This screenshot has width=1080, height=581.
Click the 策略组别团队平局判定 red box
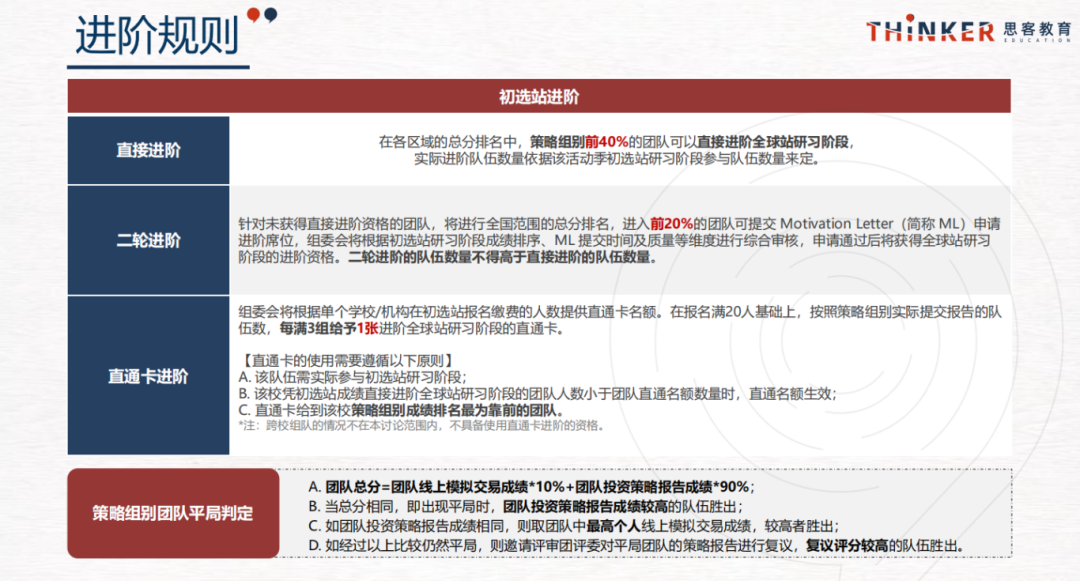(173, 513)
